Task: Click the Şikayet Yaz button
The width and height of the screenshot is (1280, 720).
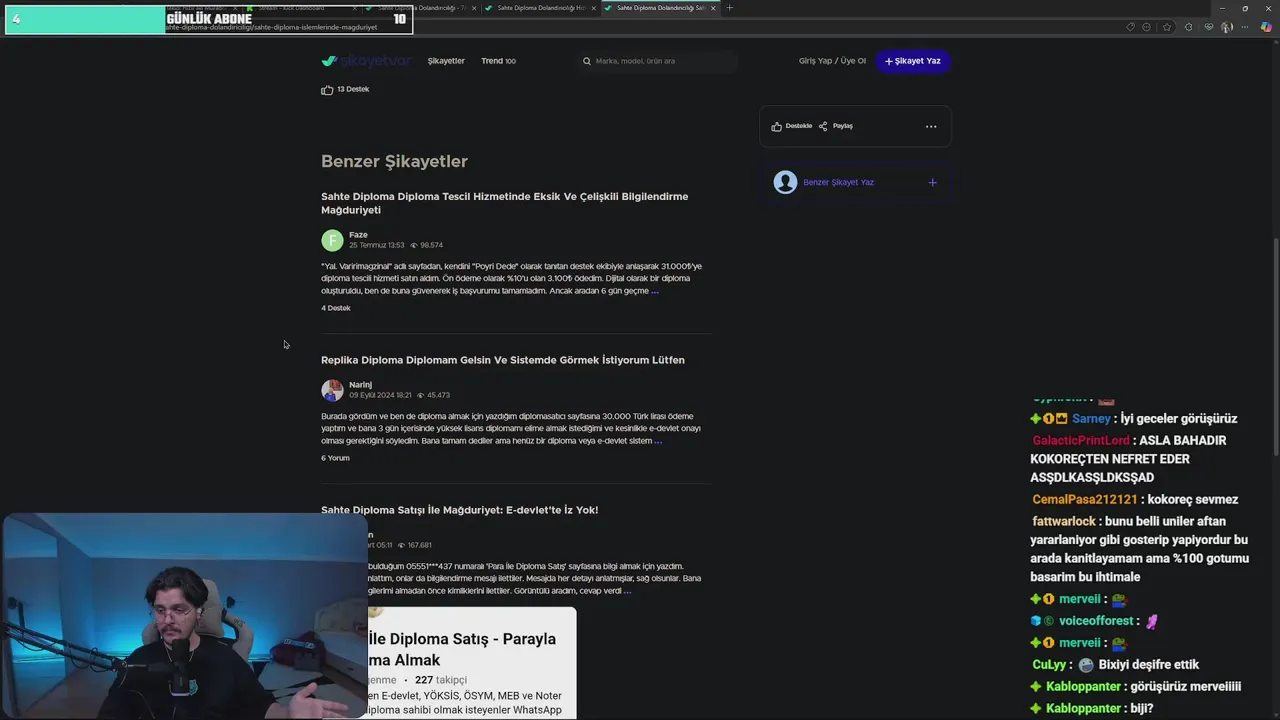Action: pos(912,61)
